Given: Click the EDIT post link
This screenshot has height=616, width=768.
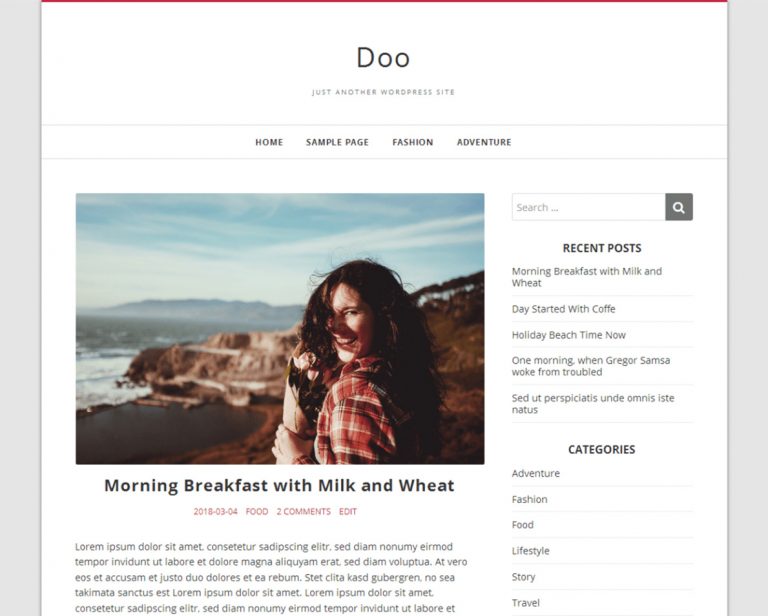Looking at the screenshot, I should coord(348,511).
